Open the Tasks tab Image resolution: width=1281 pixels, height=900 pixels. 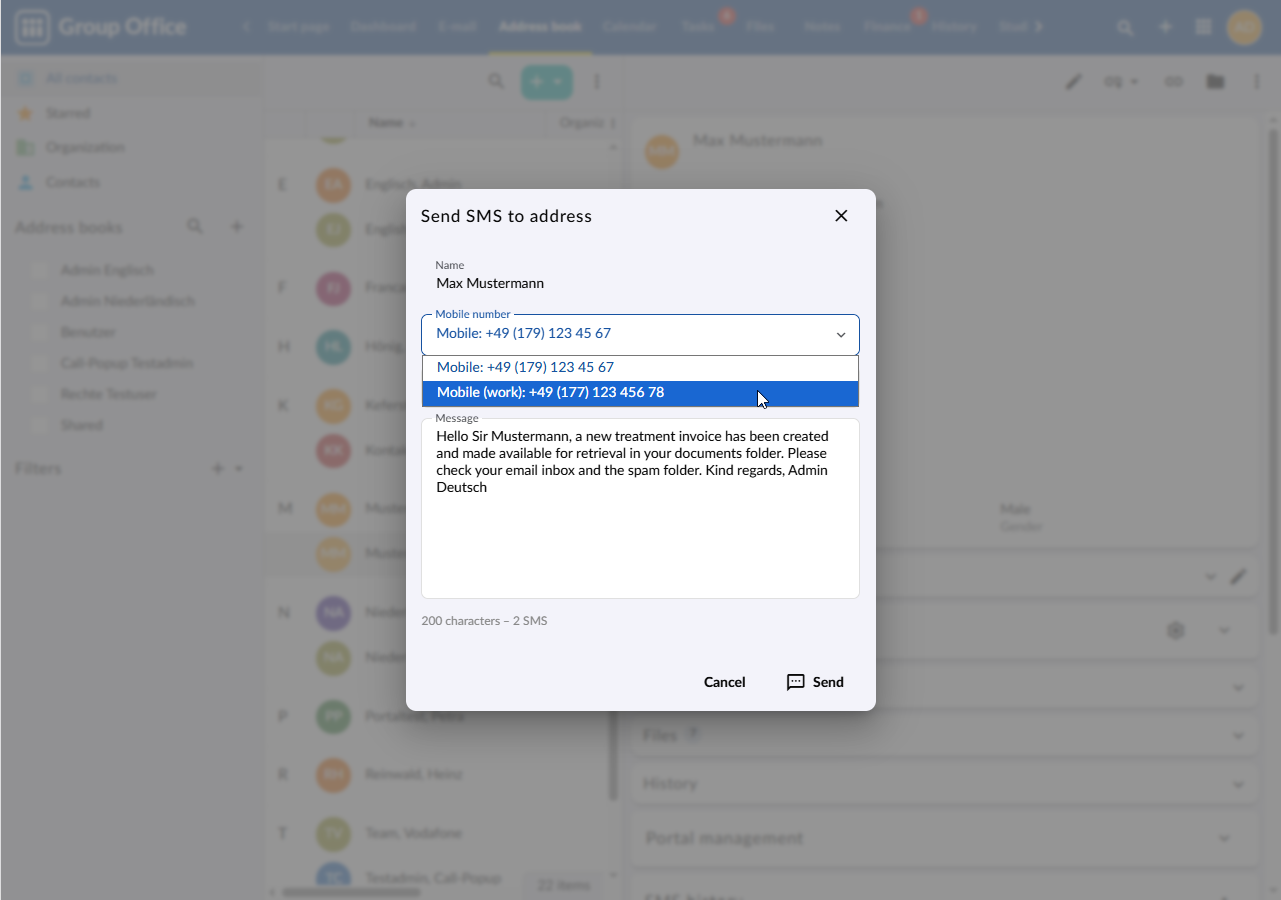(698, 27)
